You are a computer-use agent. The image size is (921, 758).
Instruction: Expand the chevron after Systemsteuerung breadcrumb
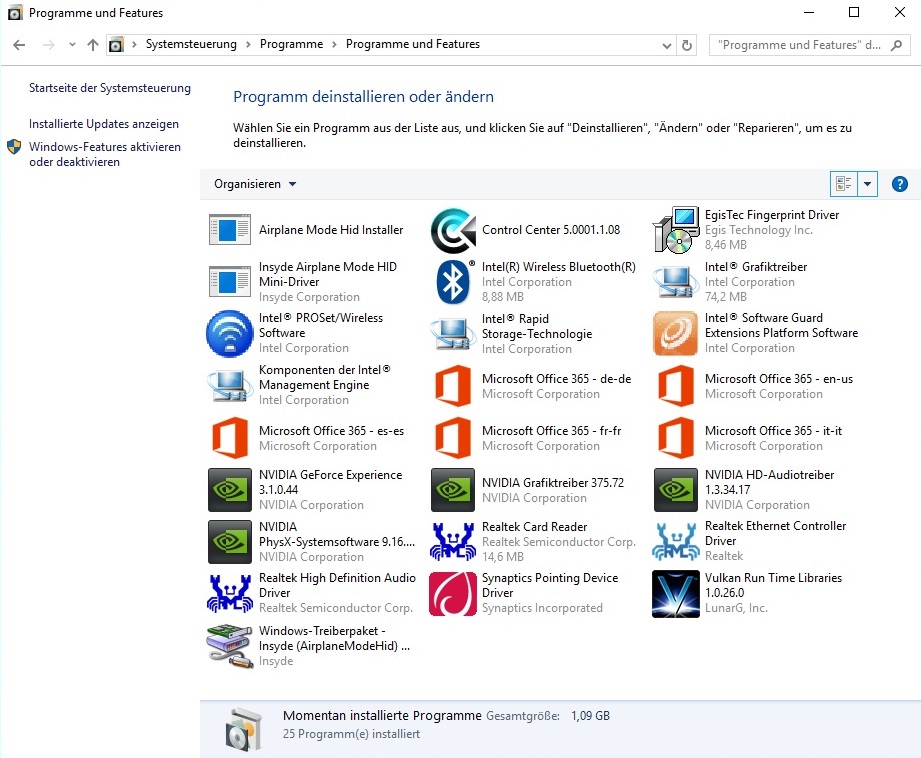click(x=248, y=45)
